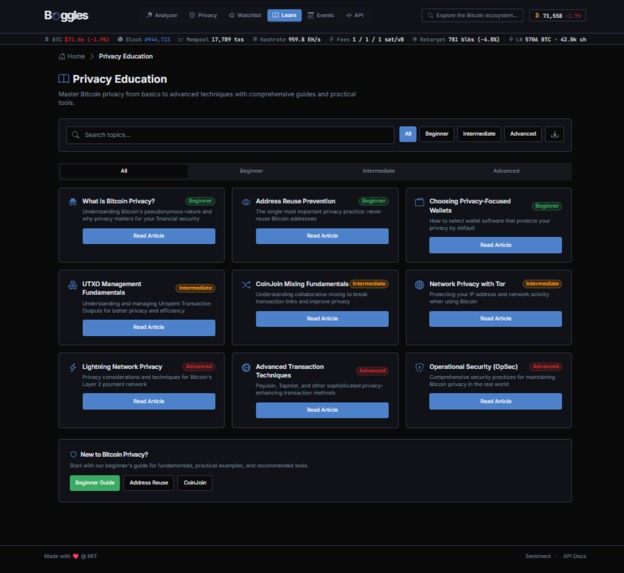This screenshot has width=624, height=573.
Task: Read Article for CoinJoin Mixing Fundamentals
Action: (x=322, y=319)
